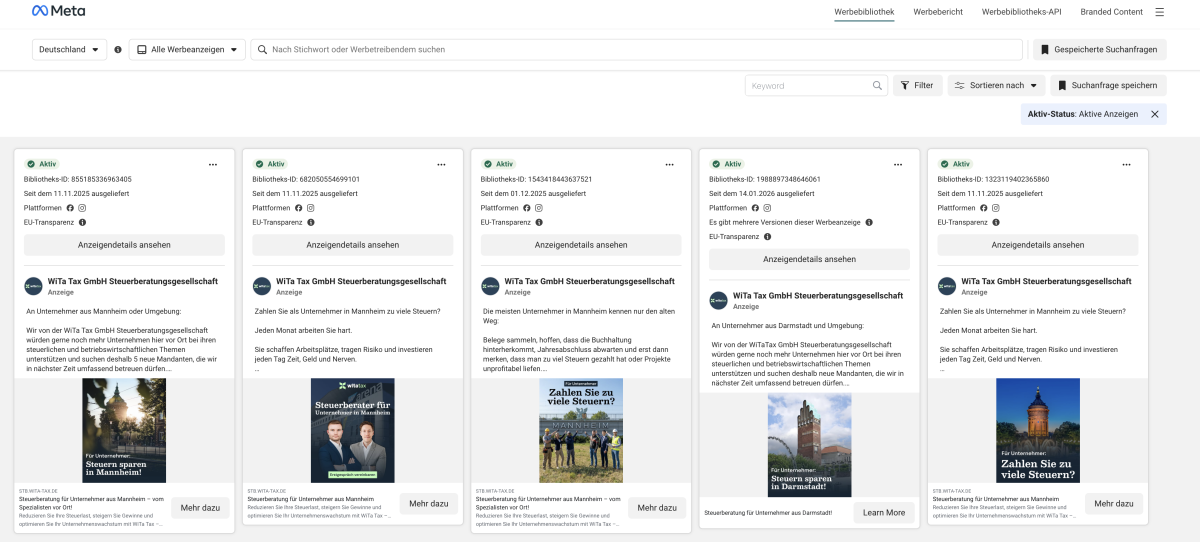This screenshot has height=542, width=1200.
Task: Focus the main advertiser search field
Action: (637, 49)
